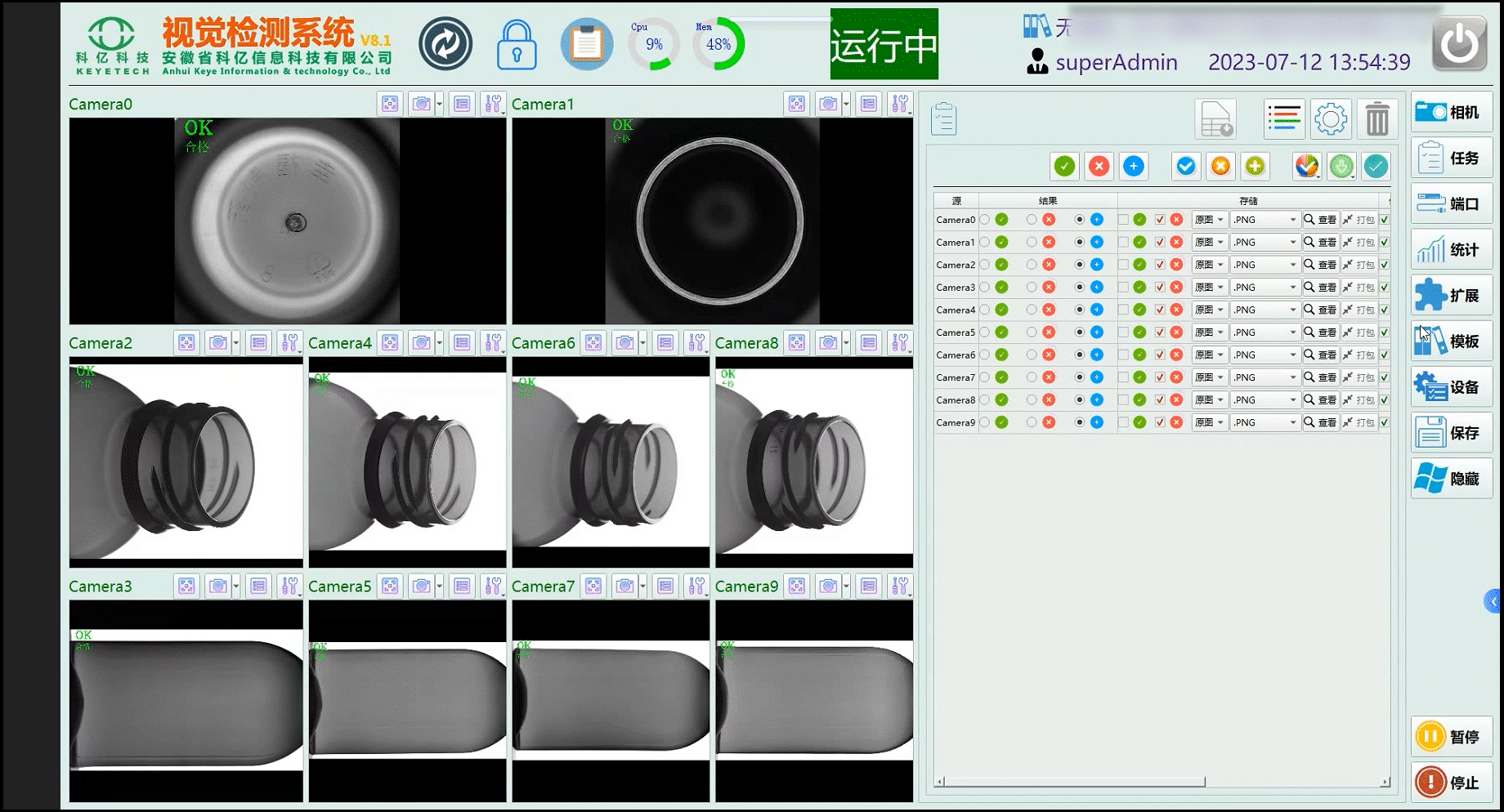Image resolution: width=1504 pixels, height=812 pixels.
Task: Open the 相机 camera menu
Action: click(1451, 112)
